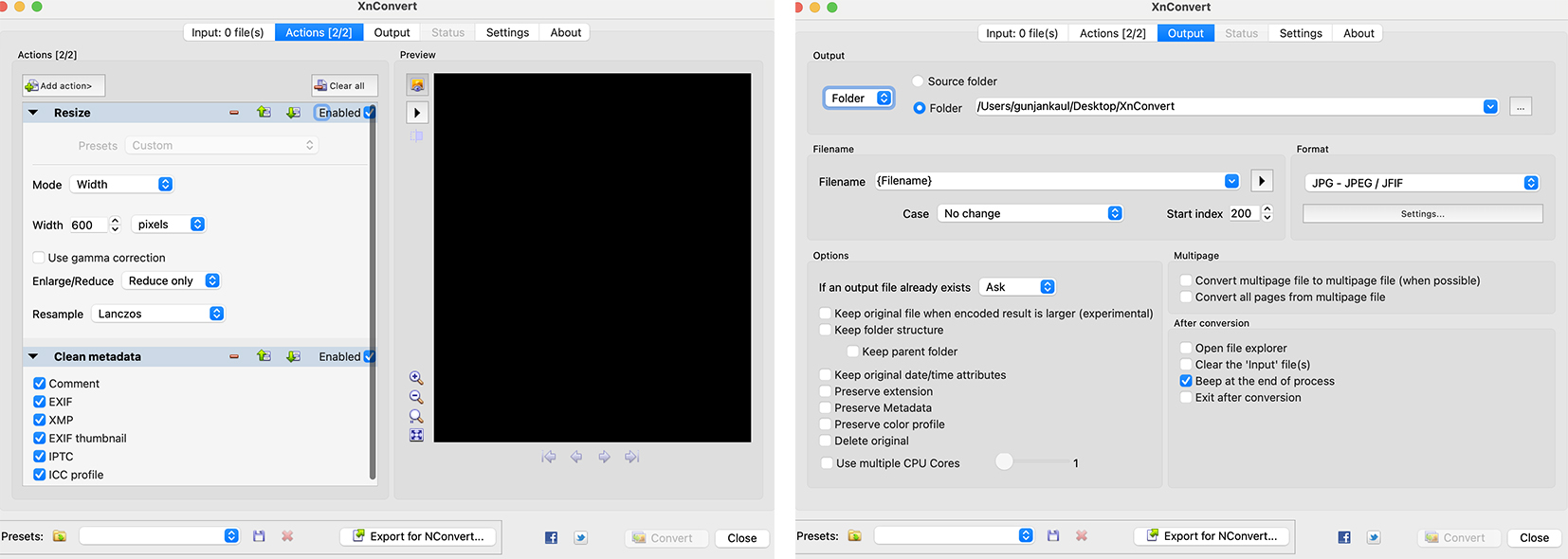Collapse the Clean metadata section triangle

[33, 357]
